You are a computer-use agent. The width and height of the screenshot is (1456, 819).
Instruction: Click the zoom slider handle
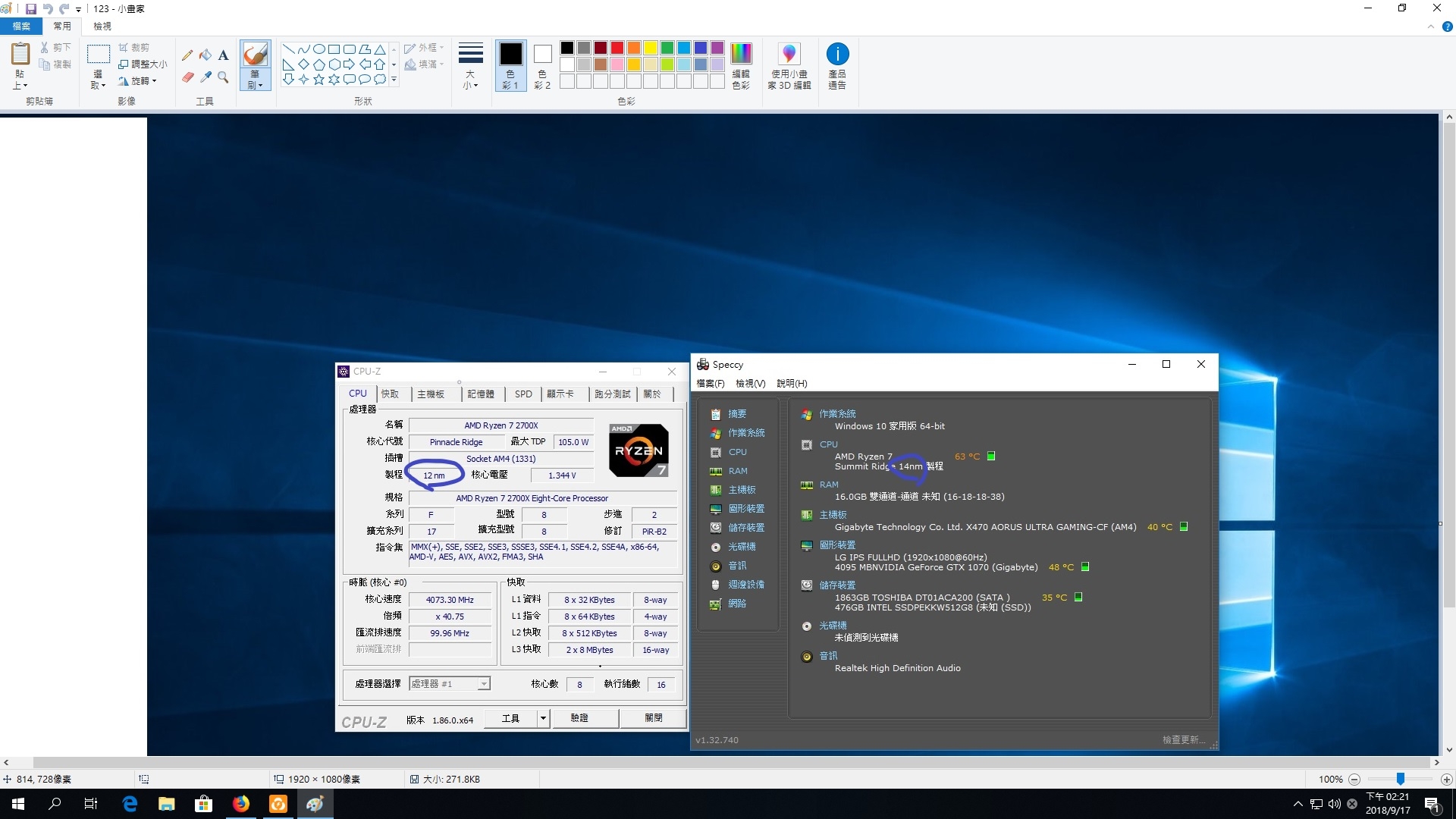pyautogui.click(x=1400, y=779)
